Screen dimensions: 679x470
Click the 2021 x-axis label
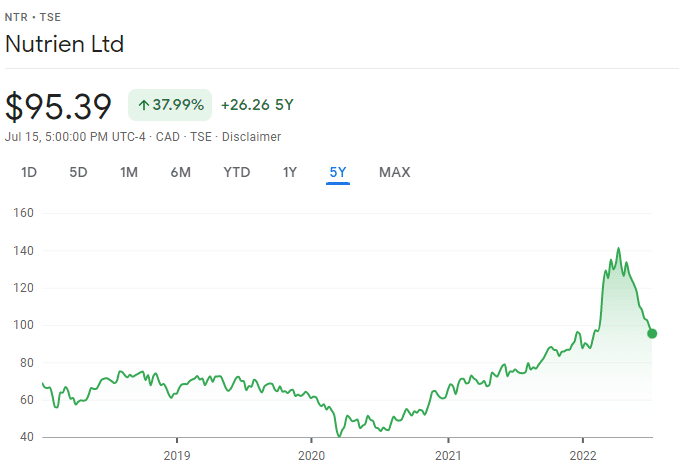(448, 456)
